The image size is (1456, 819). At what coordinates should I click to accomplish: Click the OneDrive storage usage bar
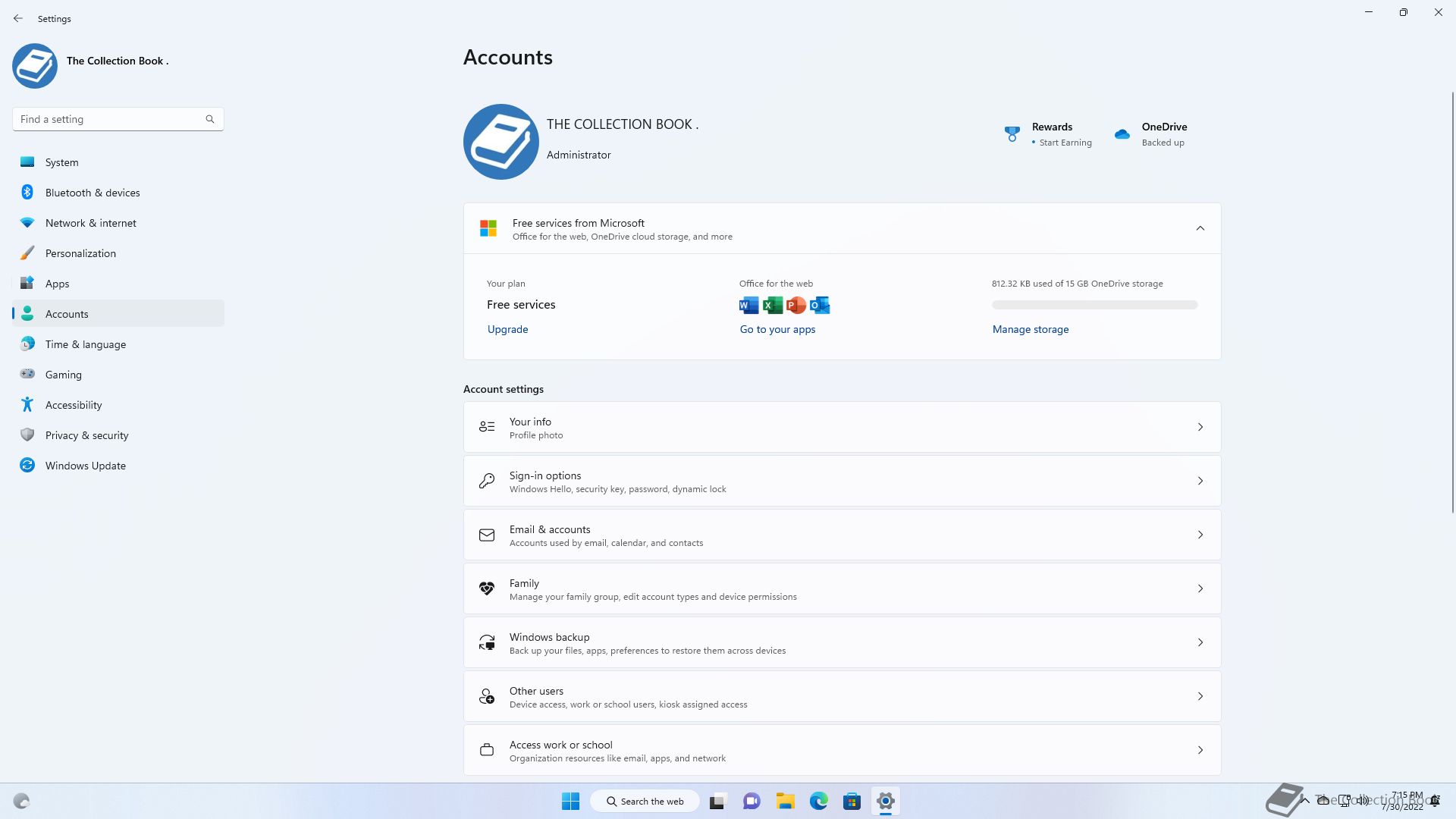(x=1094, y=305)
